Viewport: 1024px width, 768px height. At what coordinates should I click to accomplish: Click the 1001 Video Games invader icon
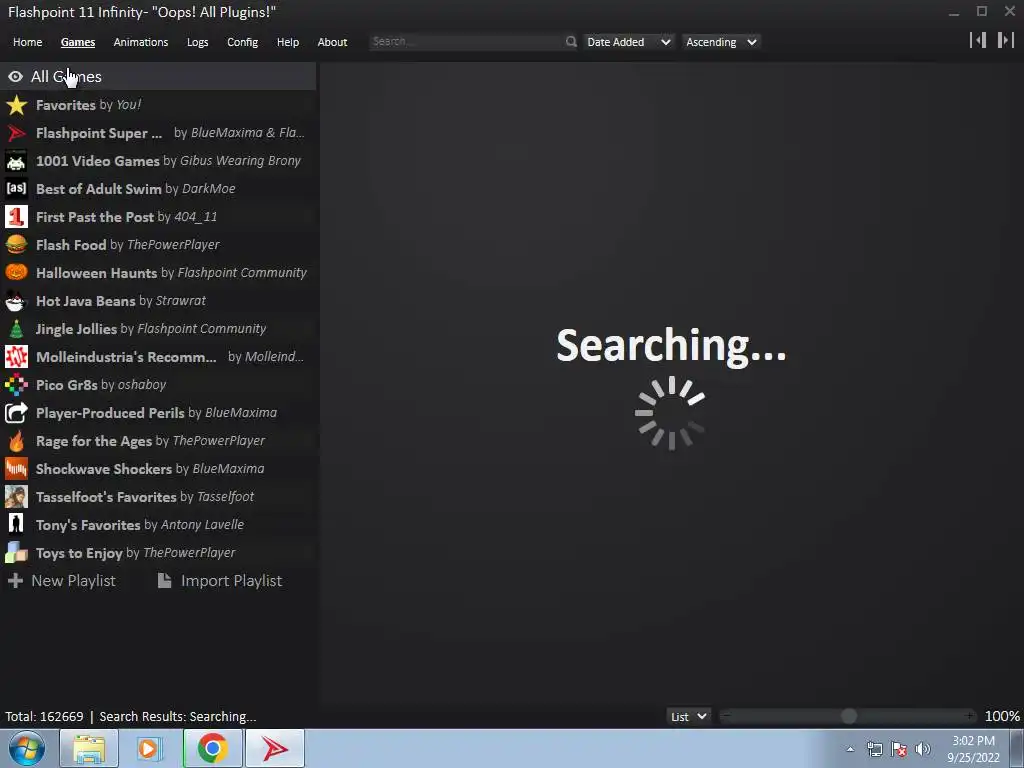(x=16, y=161)
